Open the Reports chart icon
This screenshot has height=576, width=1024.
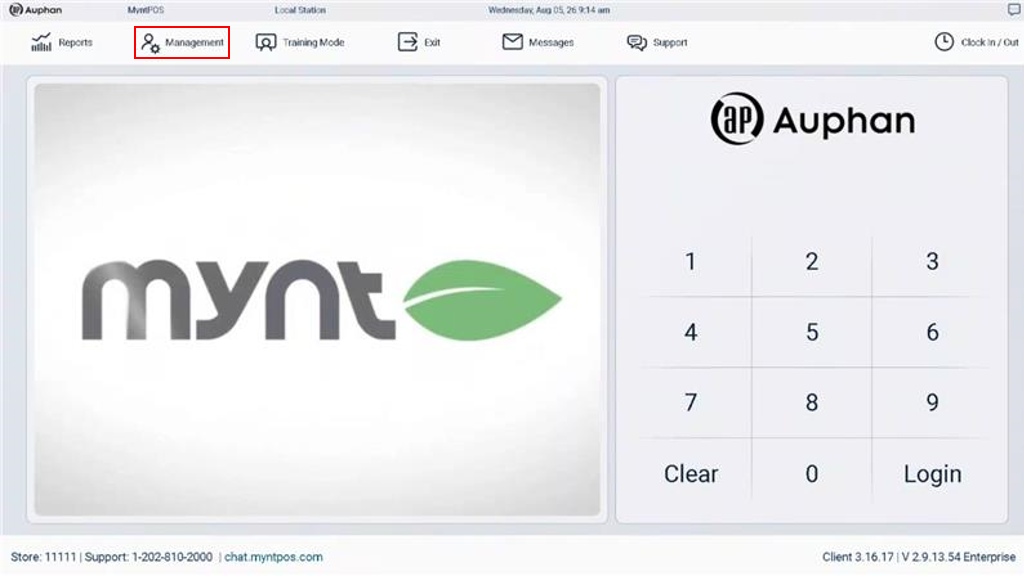pyautogui.click(x=41, y=42)
